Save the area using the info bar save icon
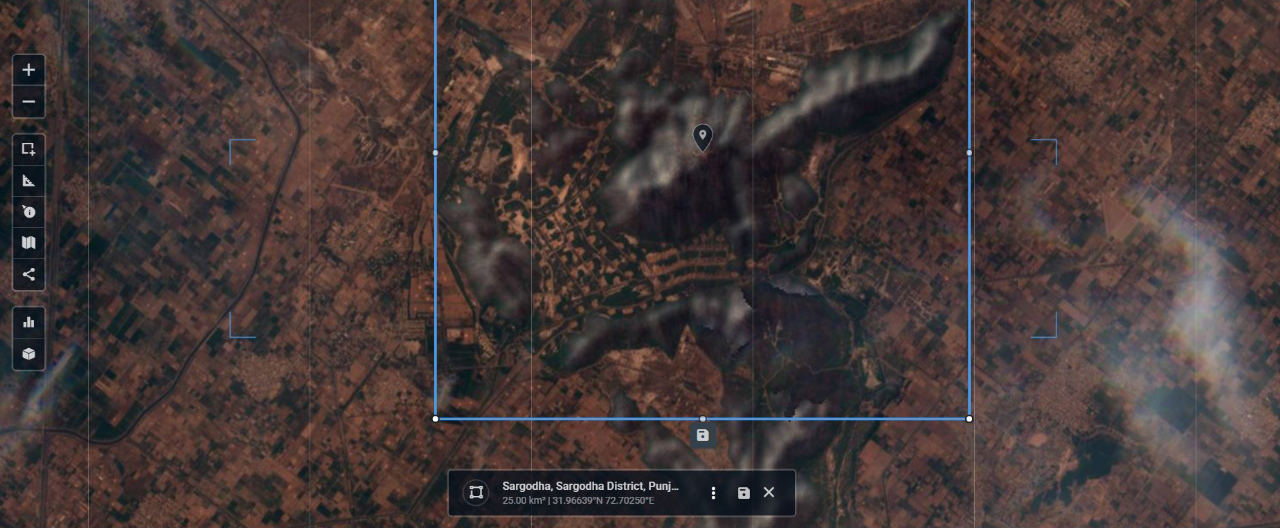1280x528 pixels. pos(743,492)
